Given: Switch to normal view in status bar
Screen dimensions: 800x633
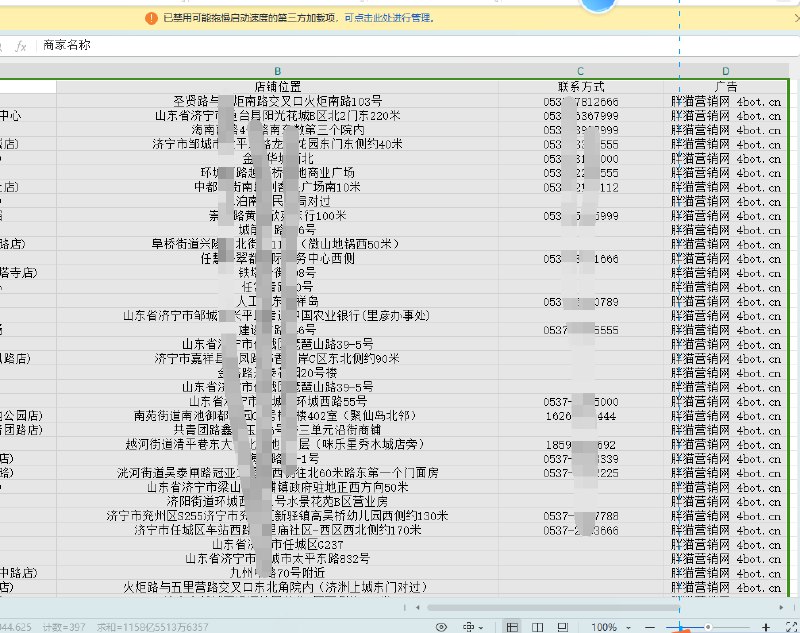Looking at the screenshot, I should click(512, 626).
